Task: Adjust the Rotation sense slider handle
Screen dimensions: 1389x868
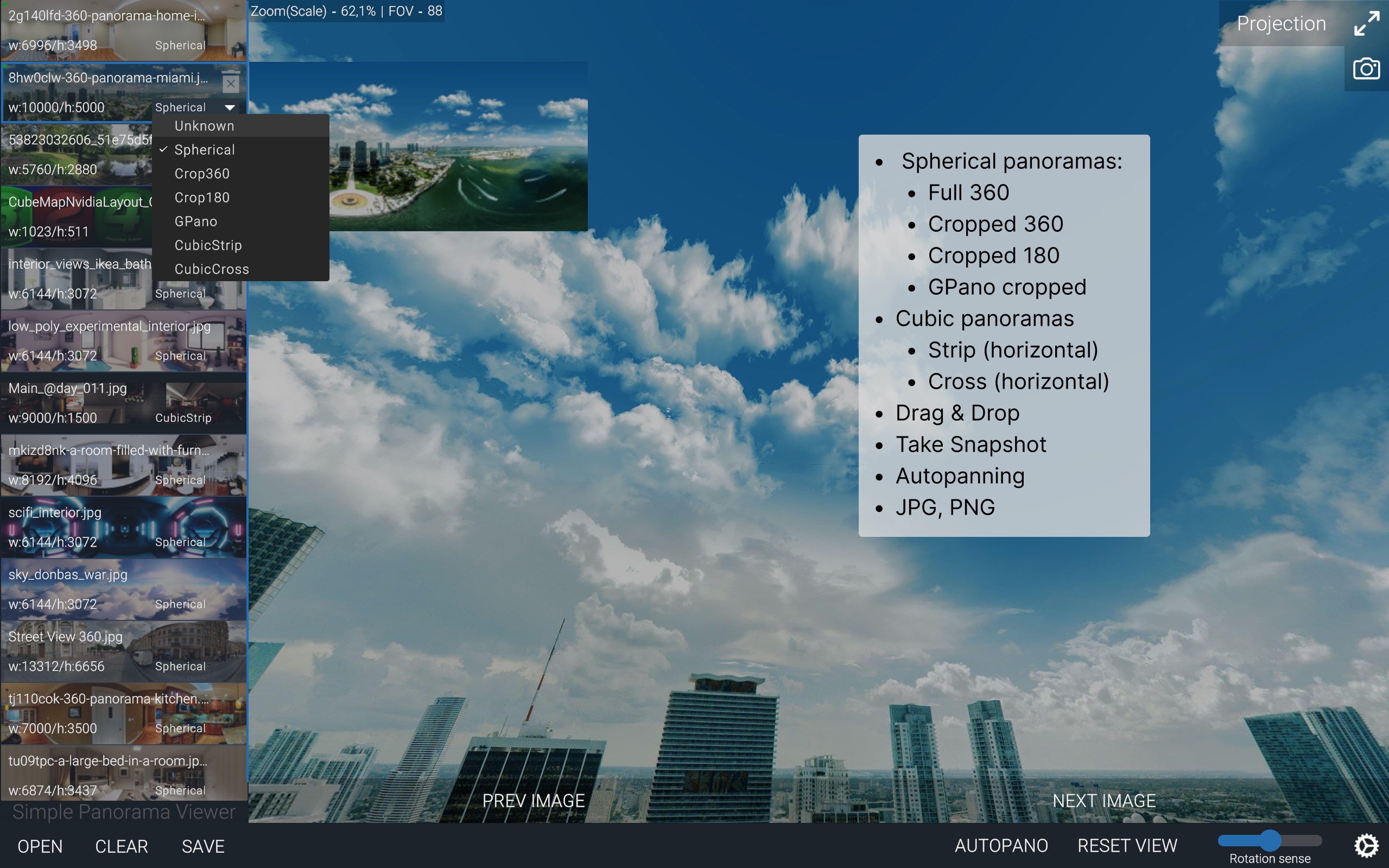Action: (1270, 840)
